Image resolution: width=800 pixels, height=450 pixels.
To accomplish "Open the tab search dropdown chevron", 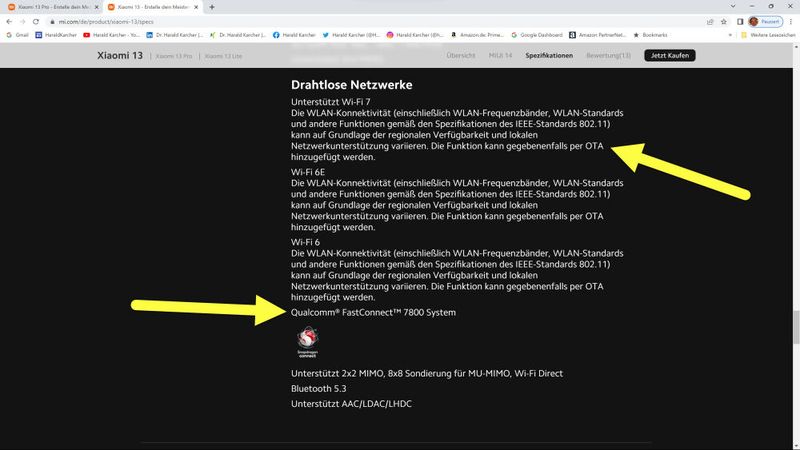I will pyautogui.click(x=733, y=7).
